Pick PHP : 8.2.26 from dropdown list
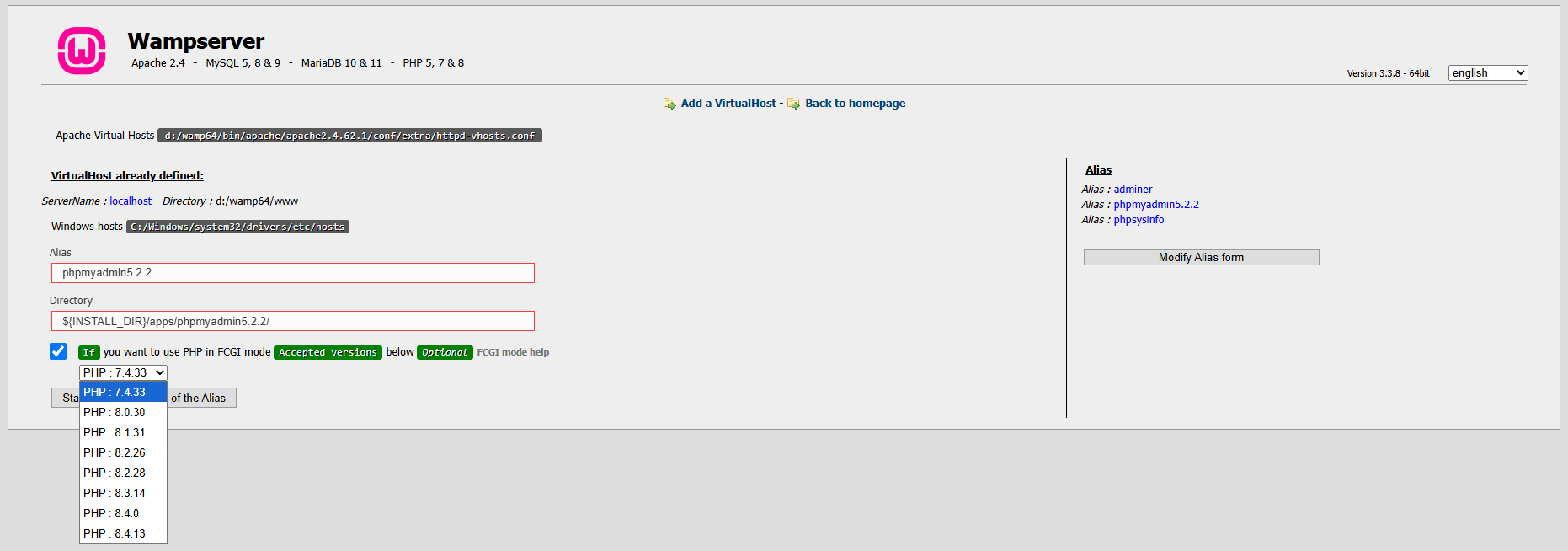 (115, 452)
